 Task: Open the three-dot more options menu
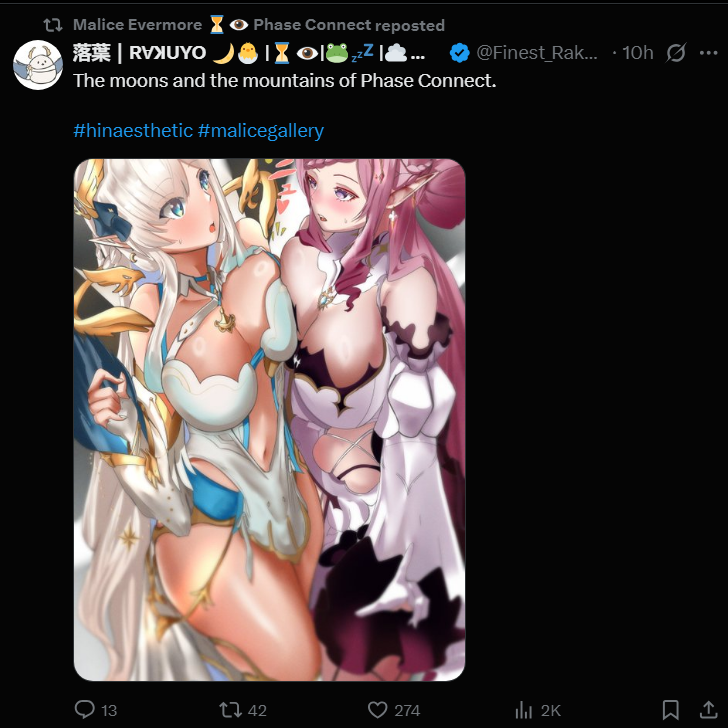708,53
